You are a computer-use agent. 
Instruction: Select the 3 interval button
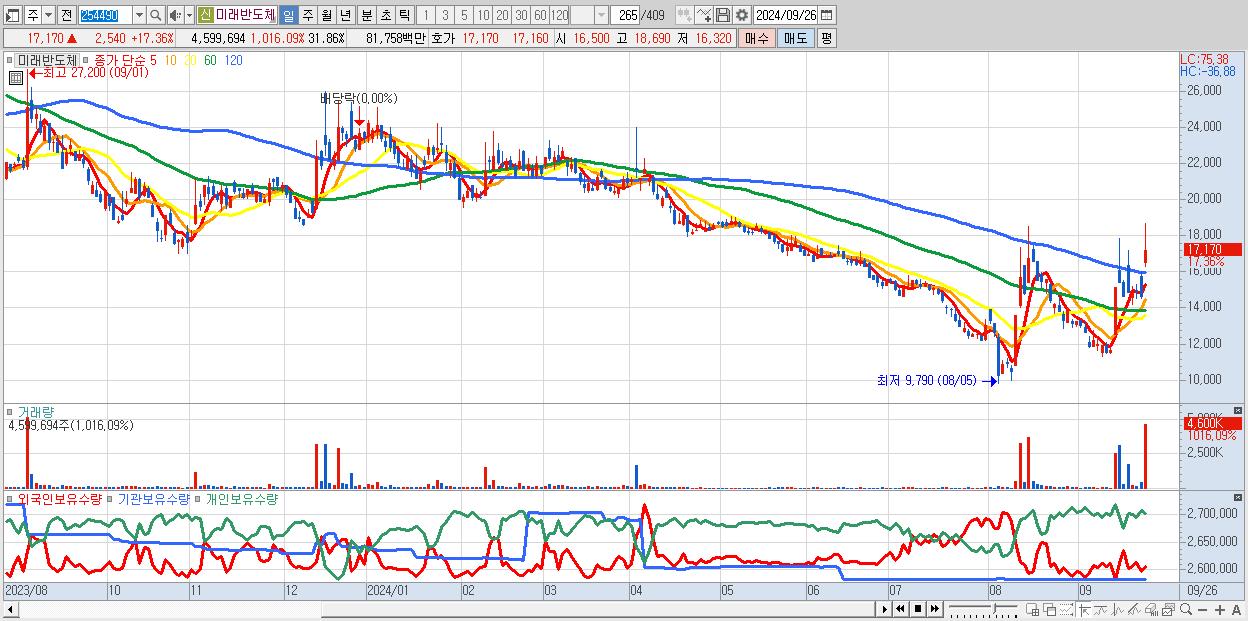click(445, 15)
